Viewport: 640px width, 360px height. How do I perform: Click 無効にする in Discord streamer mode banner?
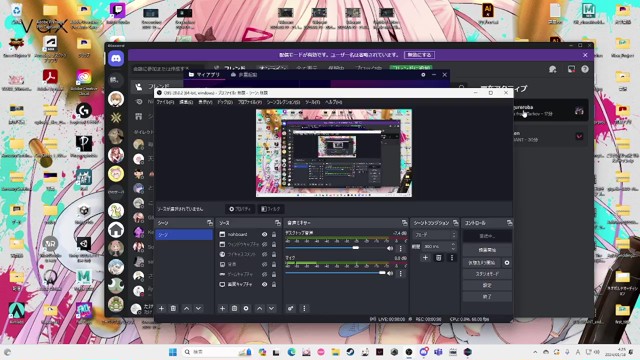click(420, 55)
